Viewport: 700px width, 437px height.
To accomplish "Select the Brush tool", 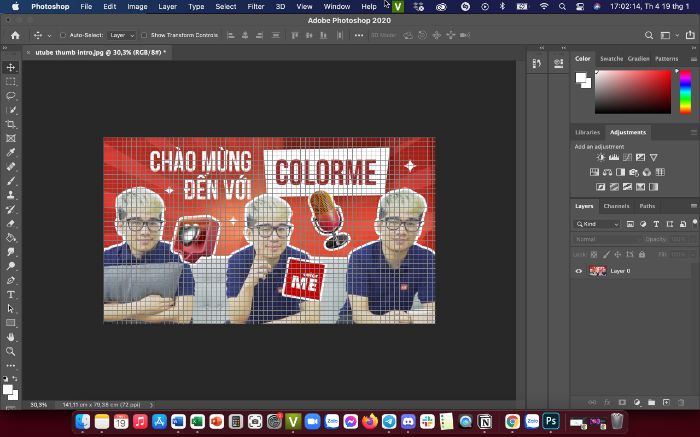I will [x=11, y=181].
